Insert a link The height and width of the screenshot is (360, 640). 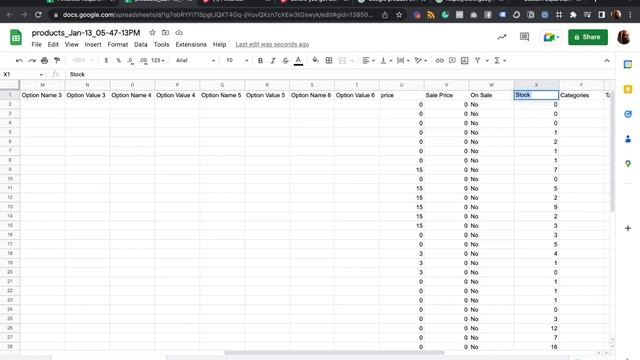tap(439, 60)
